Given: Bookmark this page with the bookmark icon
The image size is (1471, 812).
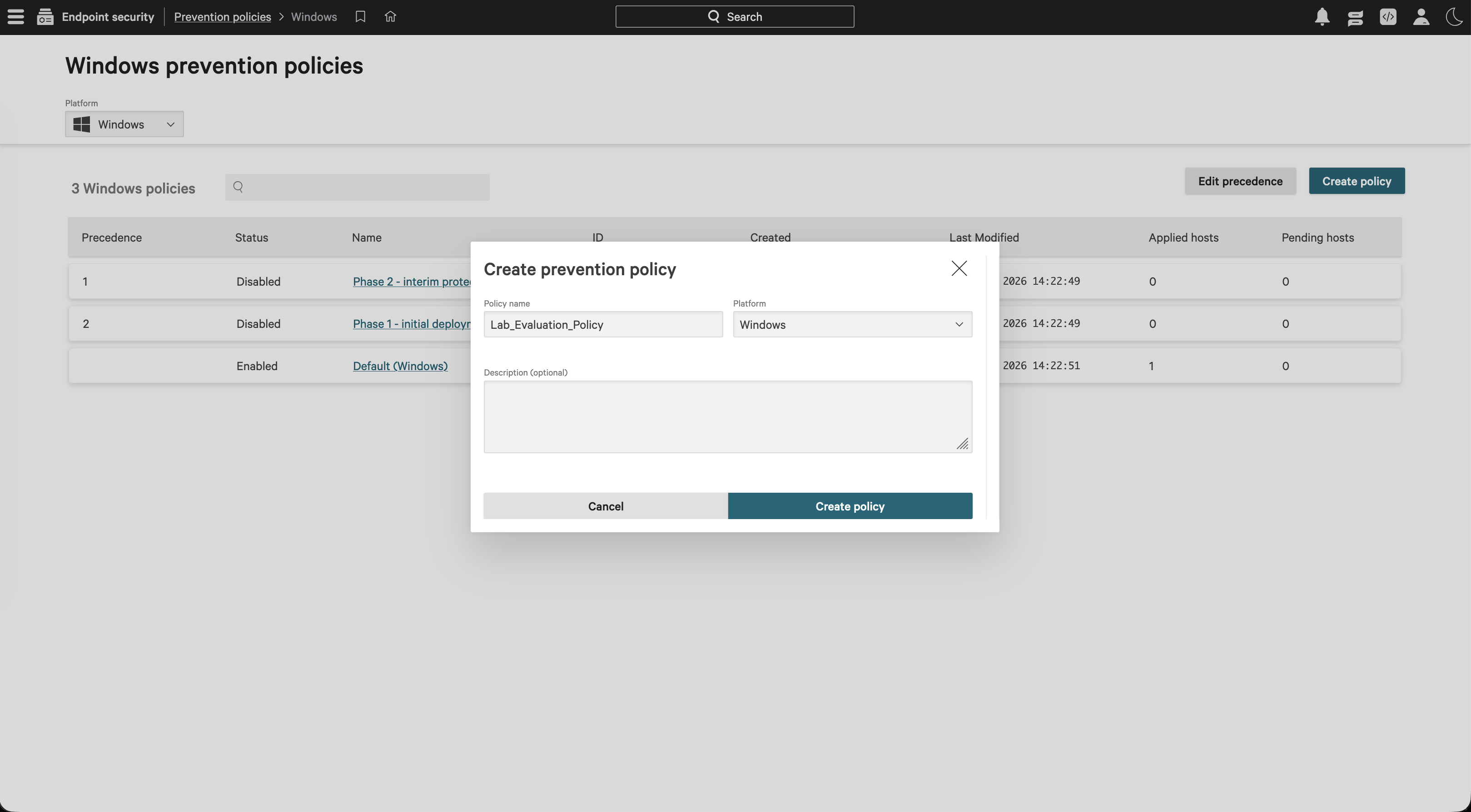Looking at the screenshot, I should click(360, 16).
